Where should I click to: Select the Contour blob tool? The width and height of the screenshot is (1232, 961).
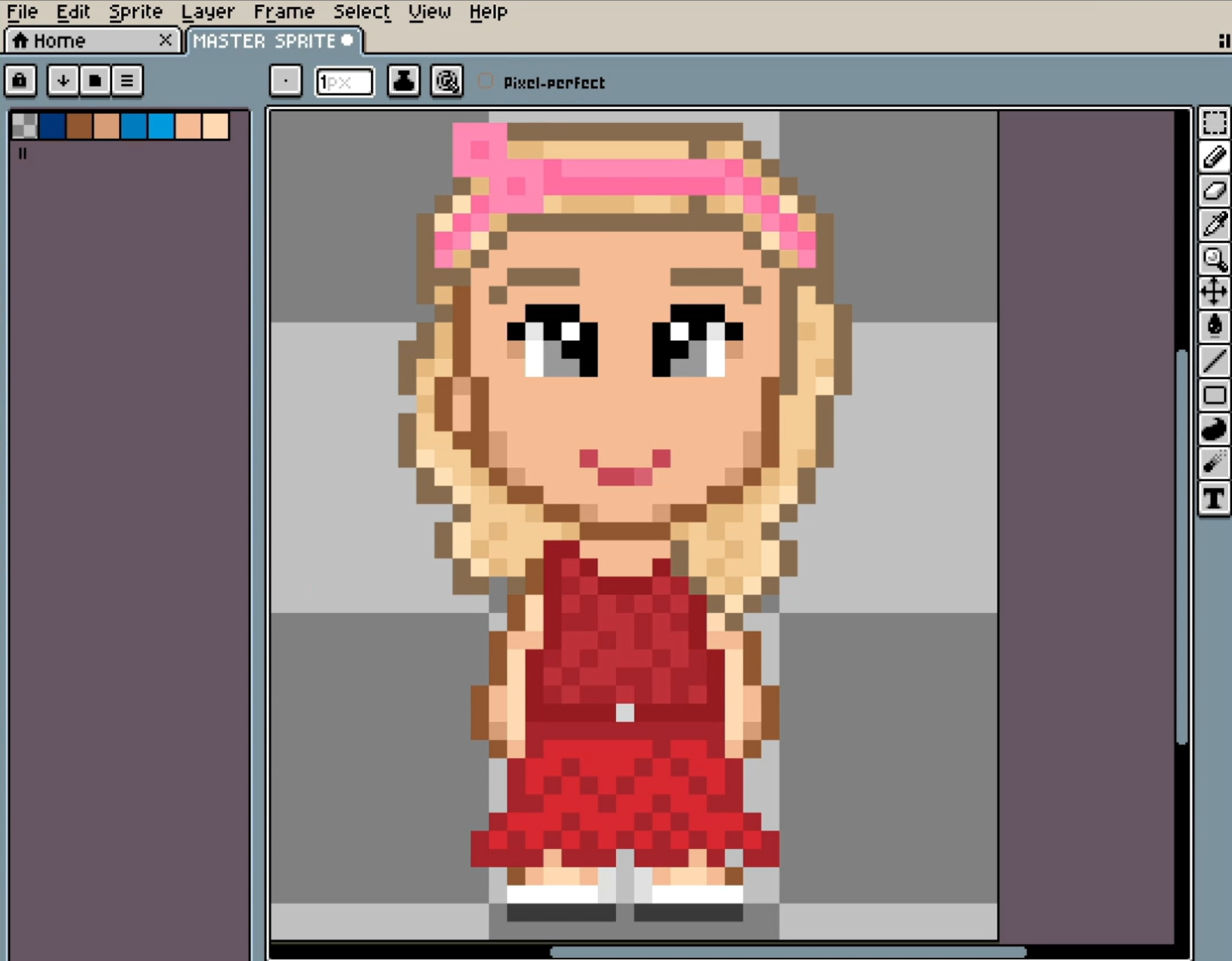pyautogui.click(x=1213, y=429)
